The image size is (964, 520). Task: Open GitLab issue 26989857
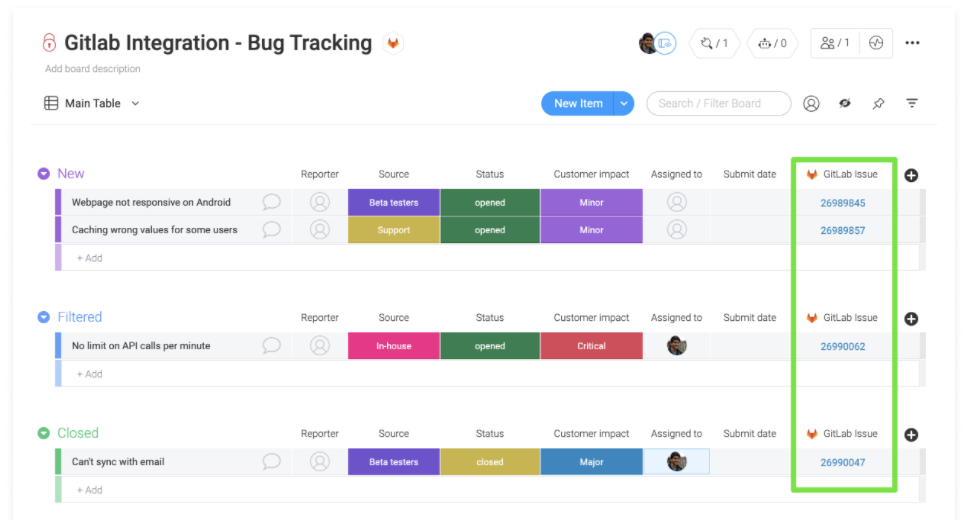point(842,230)
